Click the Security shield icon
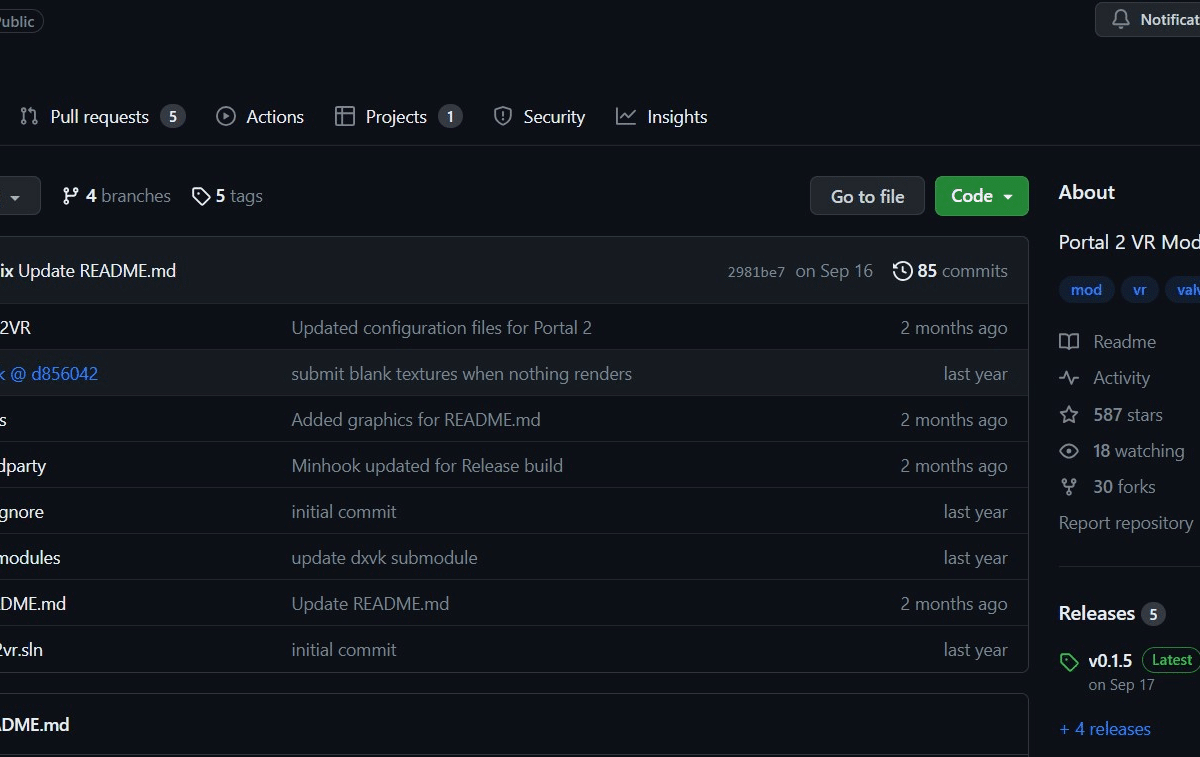This screenshot has height=757, width=1200. pos(503,116)
